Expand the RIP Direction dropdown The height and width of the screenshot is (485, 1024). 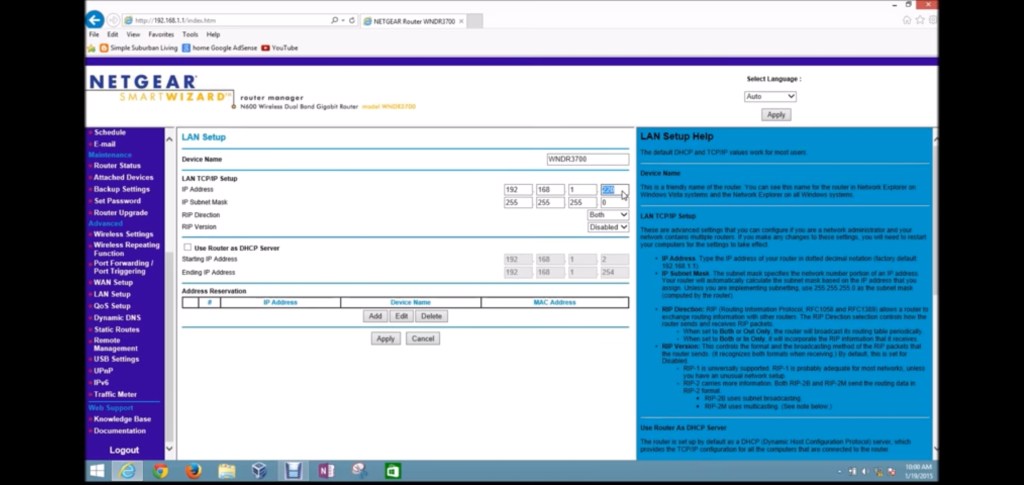tap(608, 215)
